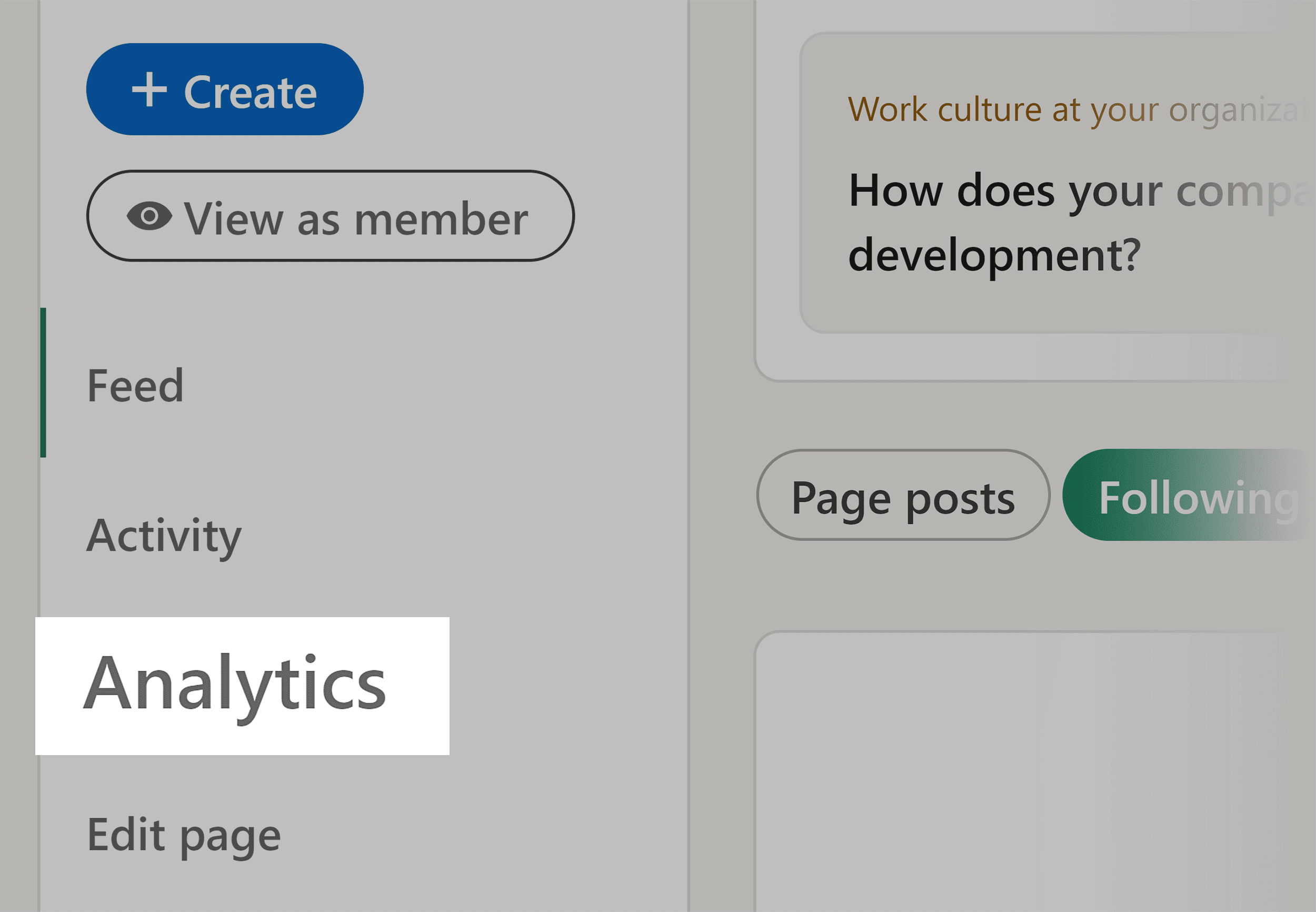Select the Analytics label text
Viewport: 1316px width, 912px height.
pyautogui.click(x=236, y=689)
